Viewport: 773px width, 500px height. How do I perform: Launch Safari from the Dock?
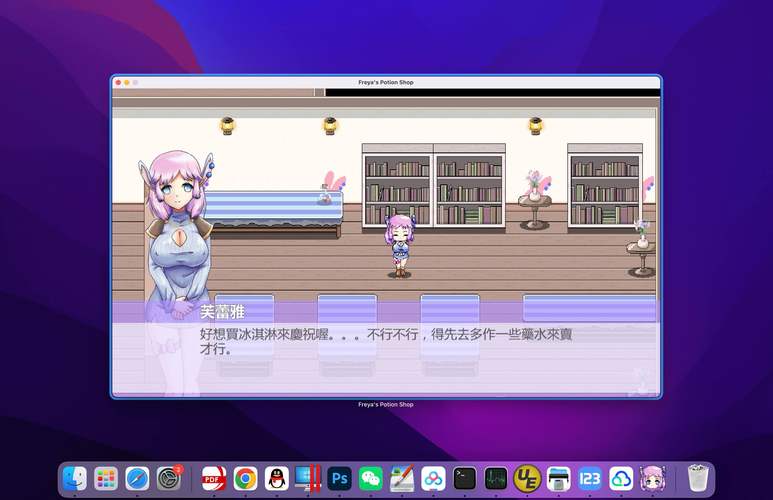tap(137, 478)
